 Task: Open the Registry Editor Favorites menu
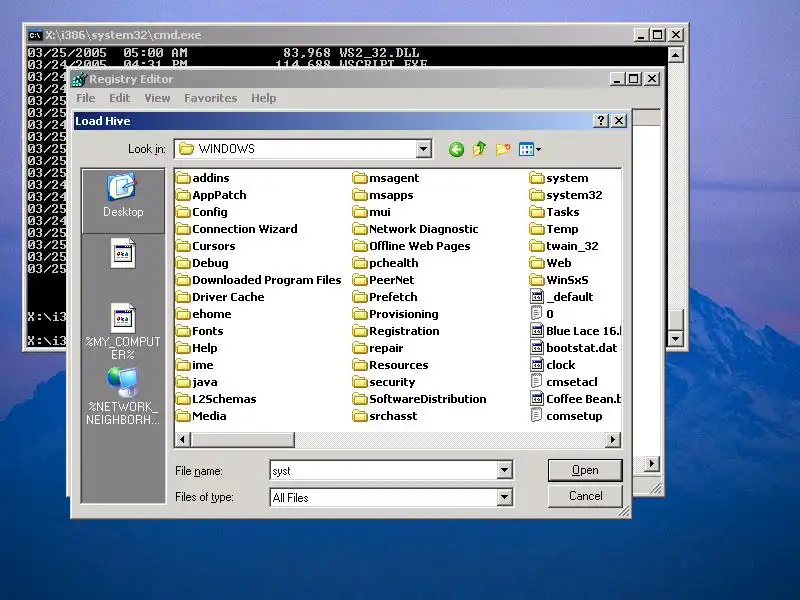pos(211,98)
